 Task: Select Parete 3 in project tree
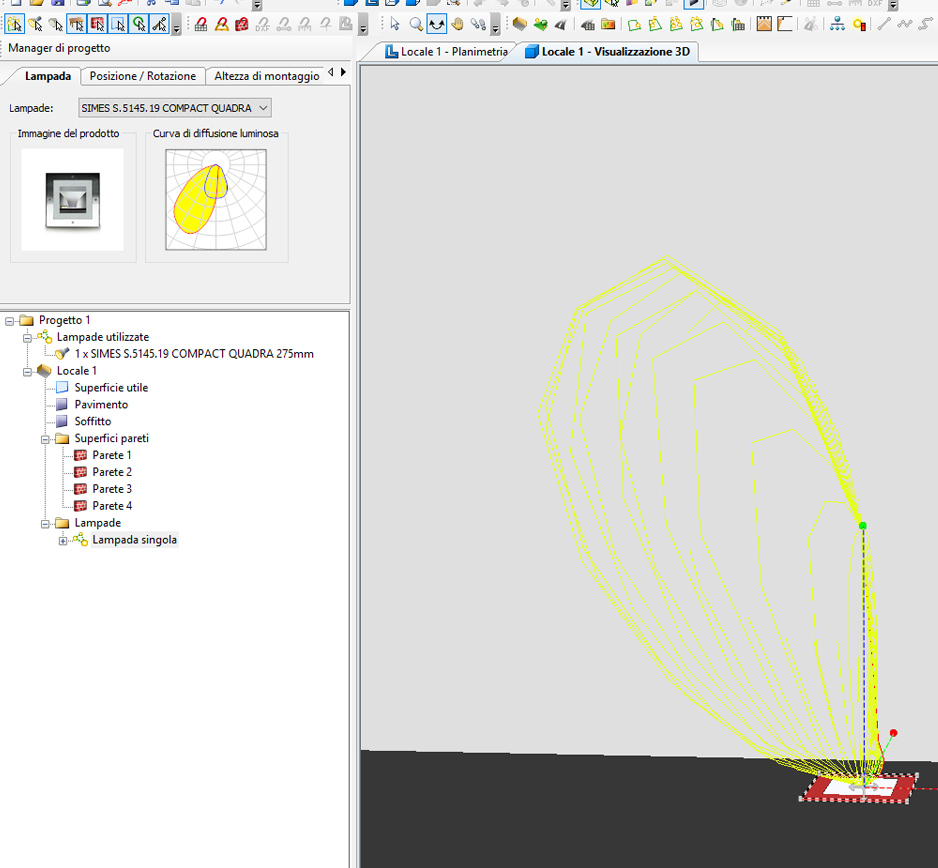click(112, 489)
